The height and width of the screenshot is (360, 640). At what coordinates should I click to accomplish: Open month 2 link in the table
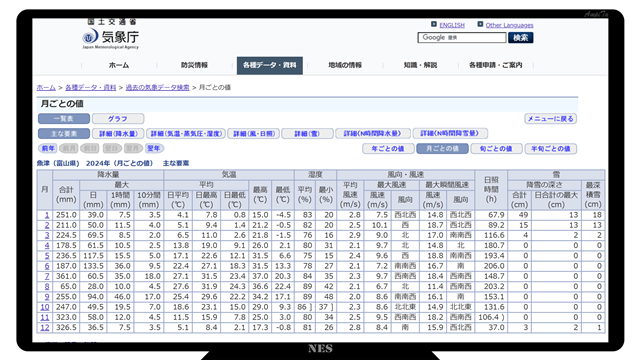[47, 225]
